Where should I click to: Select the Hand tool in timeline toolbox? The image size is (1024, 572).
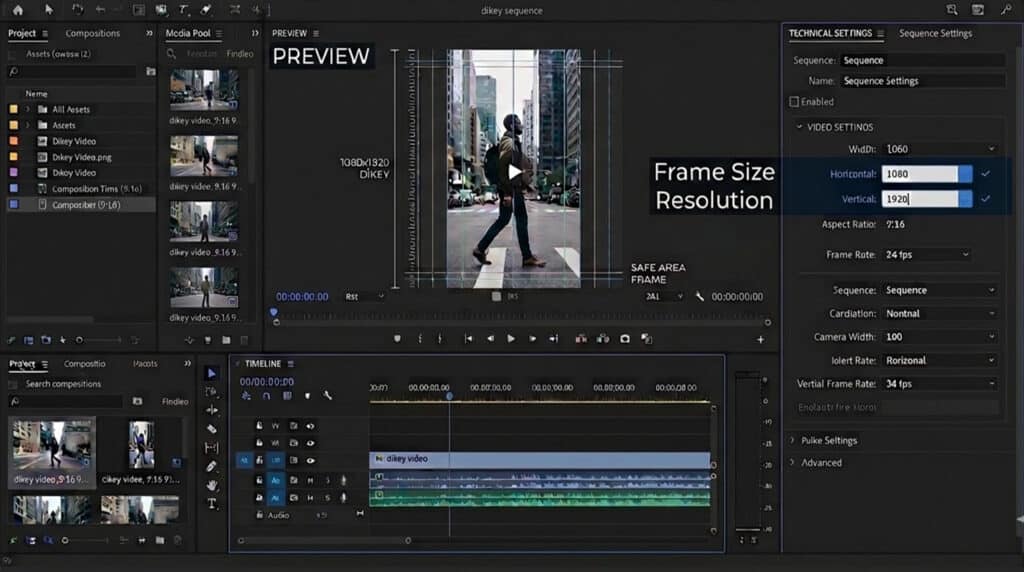212,485
